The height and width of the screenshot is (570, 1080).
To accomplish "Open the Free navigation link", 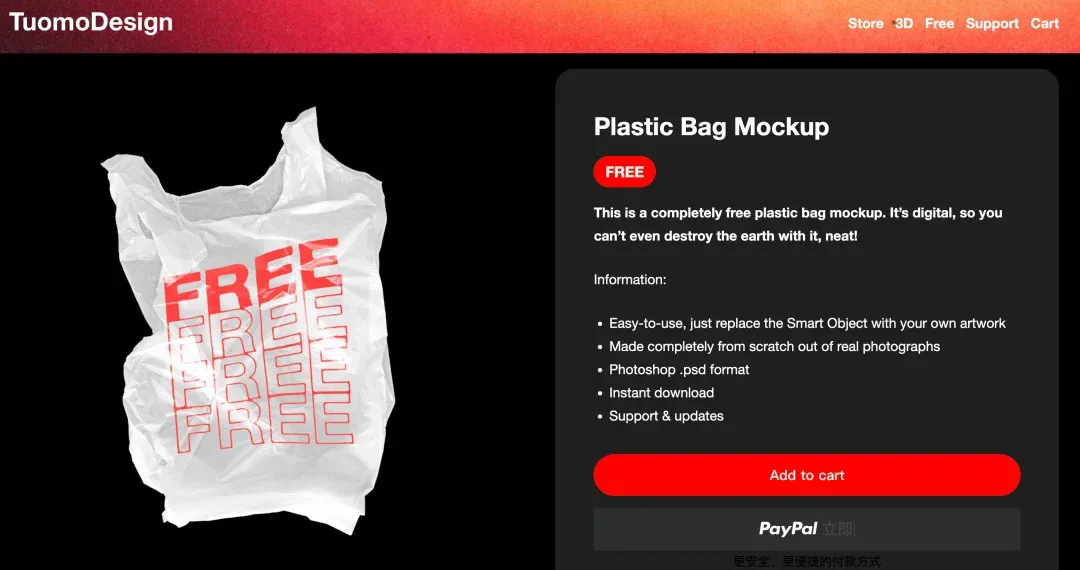I will point(939,23).
